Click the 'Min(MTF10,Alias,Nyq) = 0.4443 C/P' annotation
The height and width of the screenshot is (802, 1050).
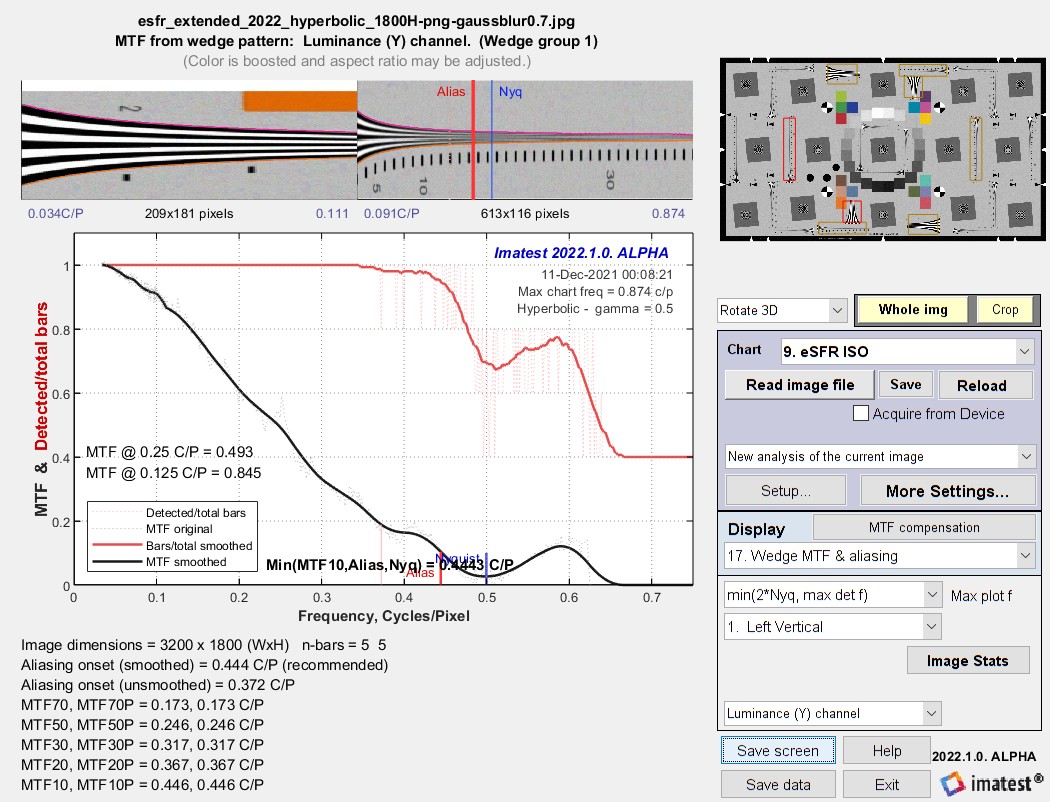tap(390, 564)
